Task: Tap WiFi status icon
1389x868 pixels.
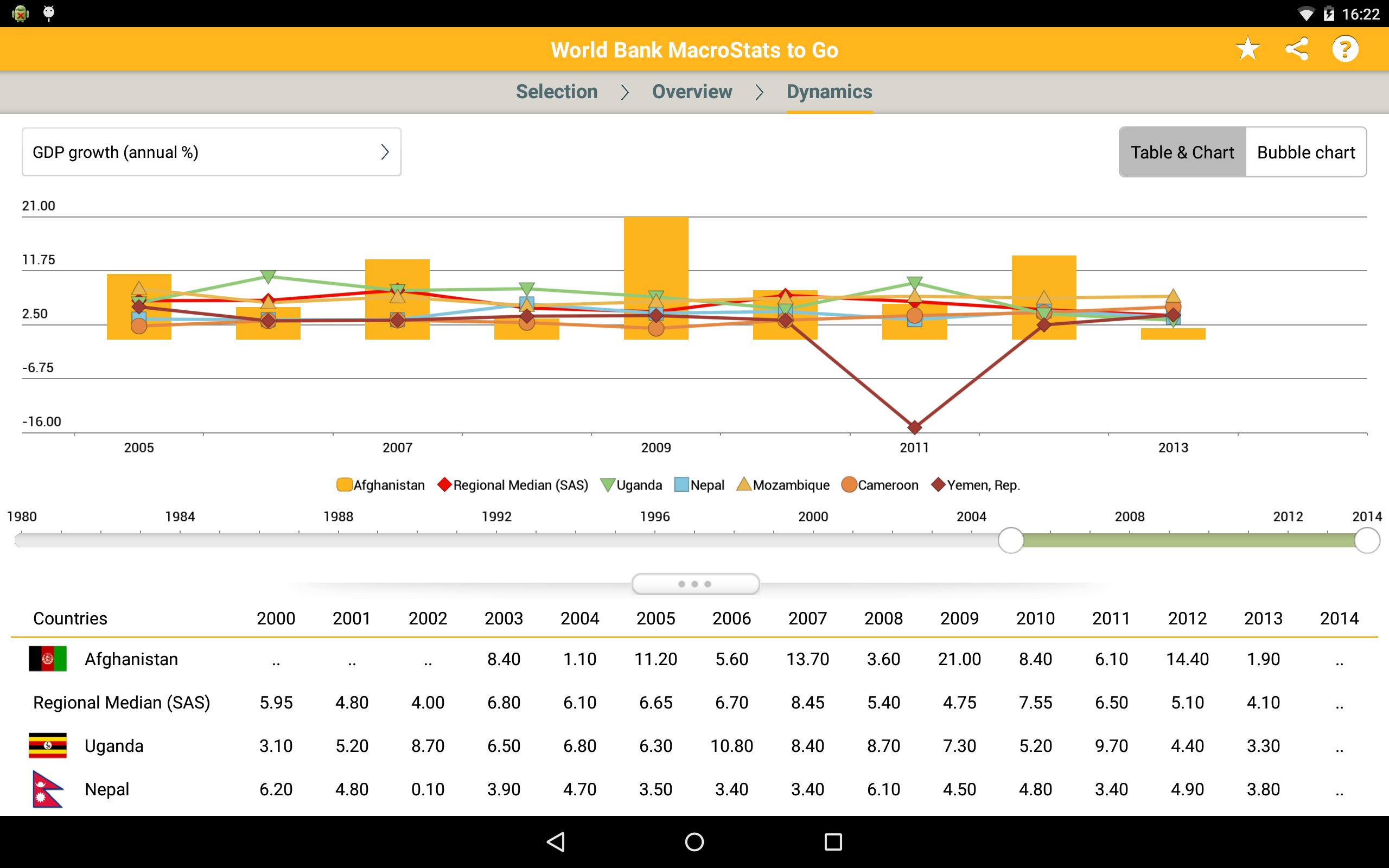Action: click(x=1307, y=14)
